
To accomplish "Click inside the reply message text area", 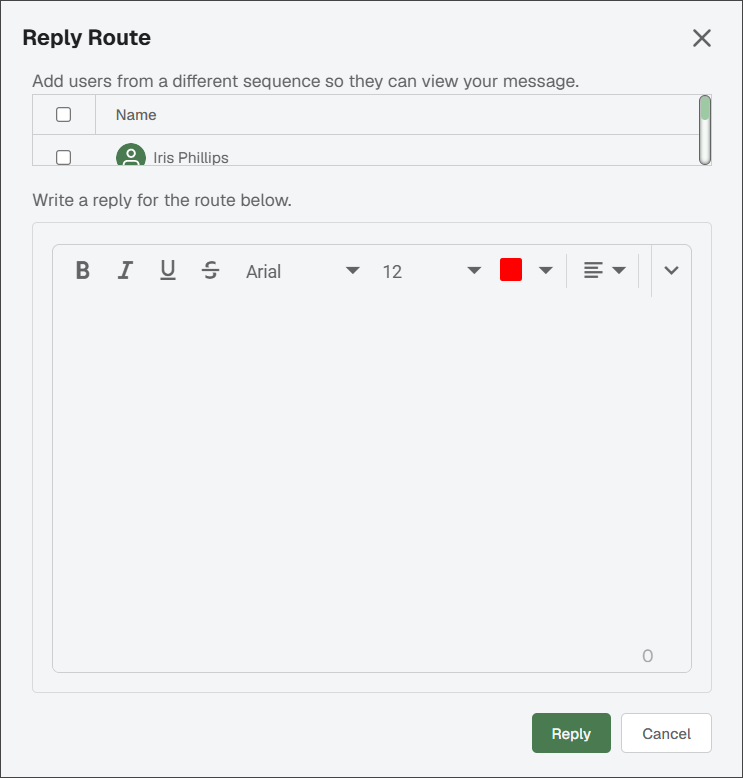I will click(x=372, y=471).
